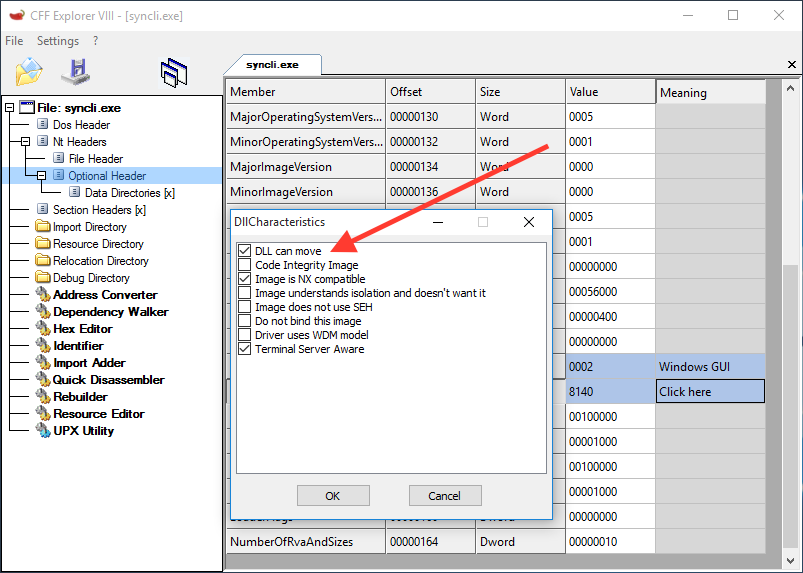Image resolution: width=803 pixels, height=573 pixels.
Task: Click the Resource Editor tool icon
Action: 43,413
